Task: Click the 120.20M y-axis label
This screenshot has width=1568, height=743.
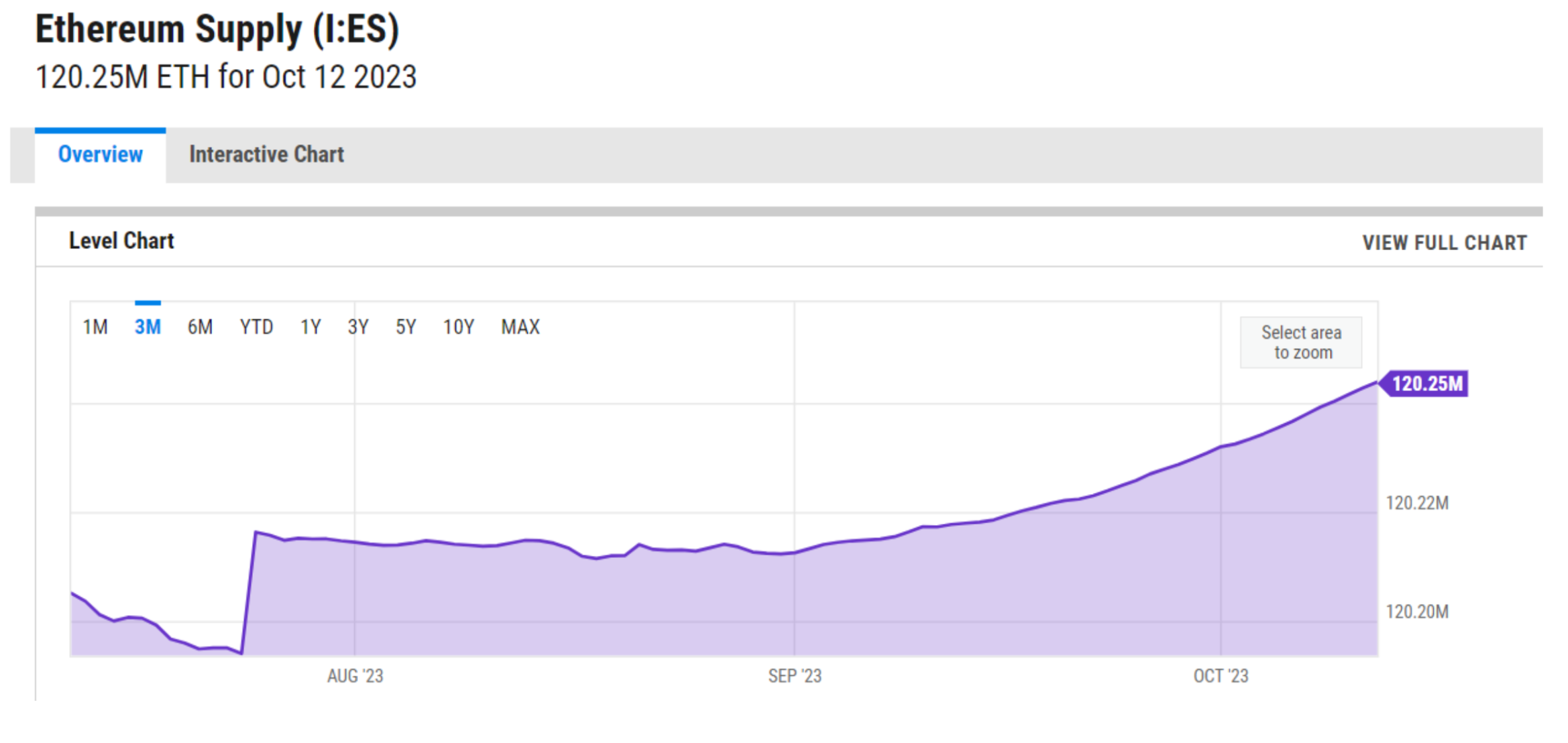Action: pos(1417,612)
